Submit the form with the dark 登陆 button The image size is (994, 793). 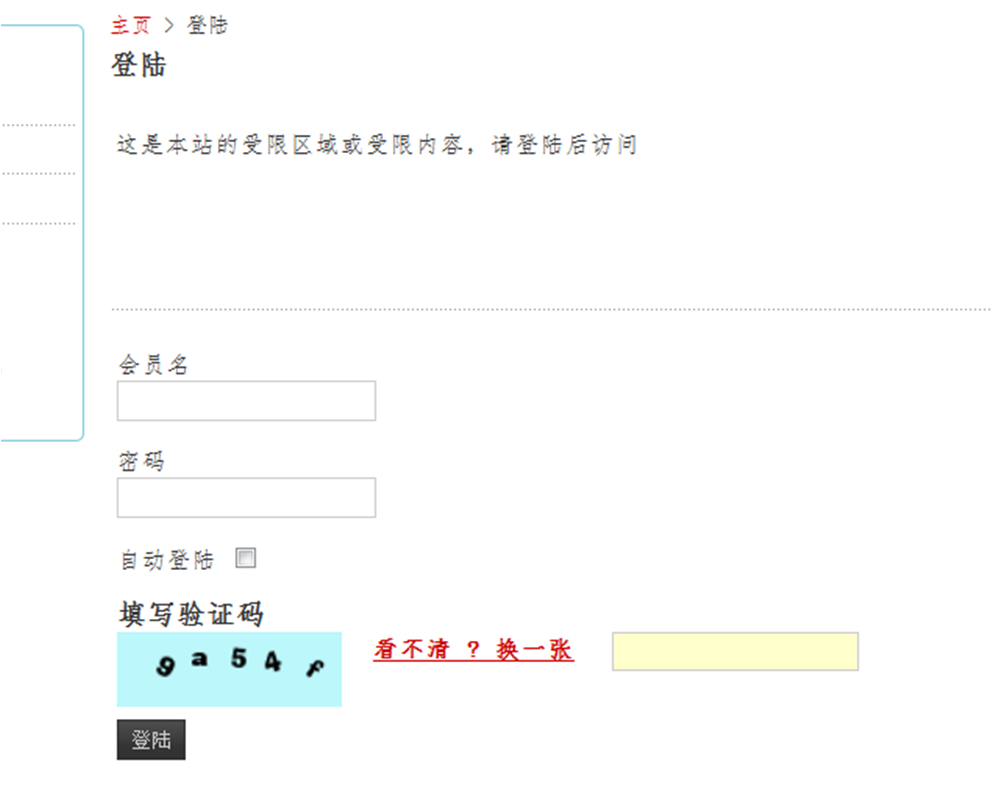click(x=151, y=740)
